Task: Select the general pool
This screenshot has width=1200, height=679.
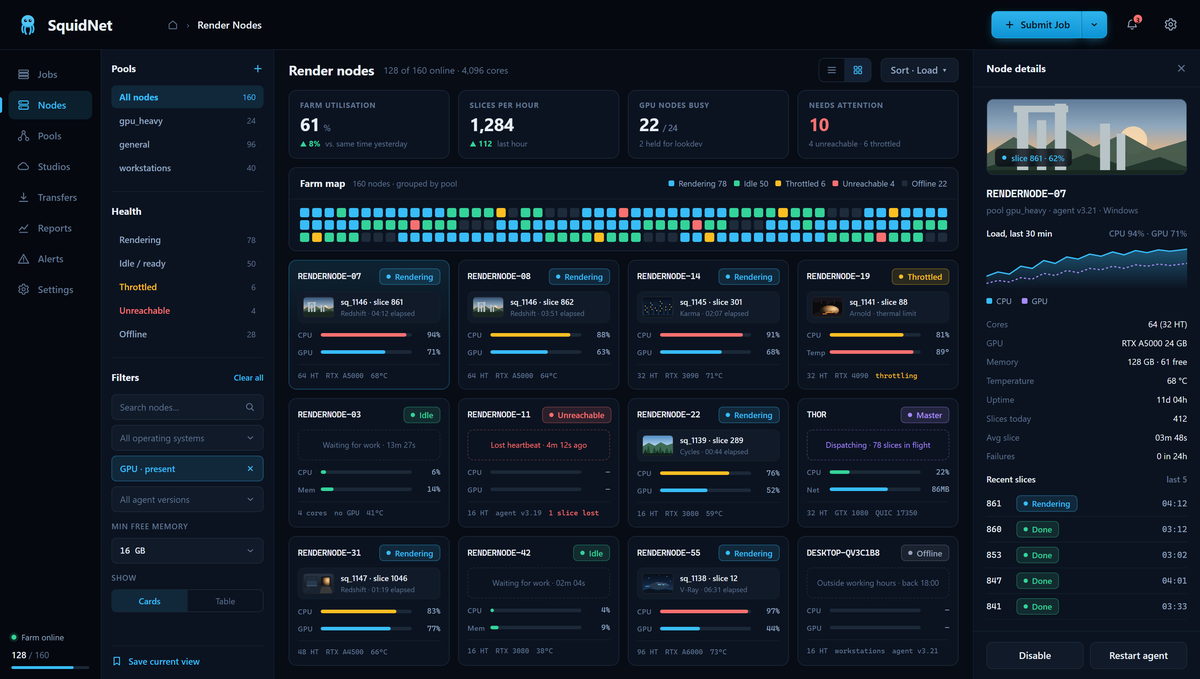Action: 187,145
